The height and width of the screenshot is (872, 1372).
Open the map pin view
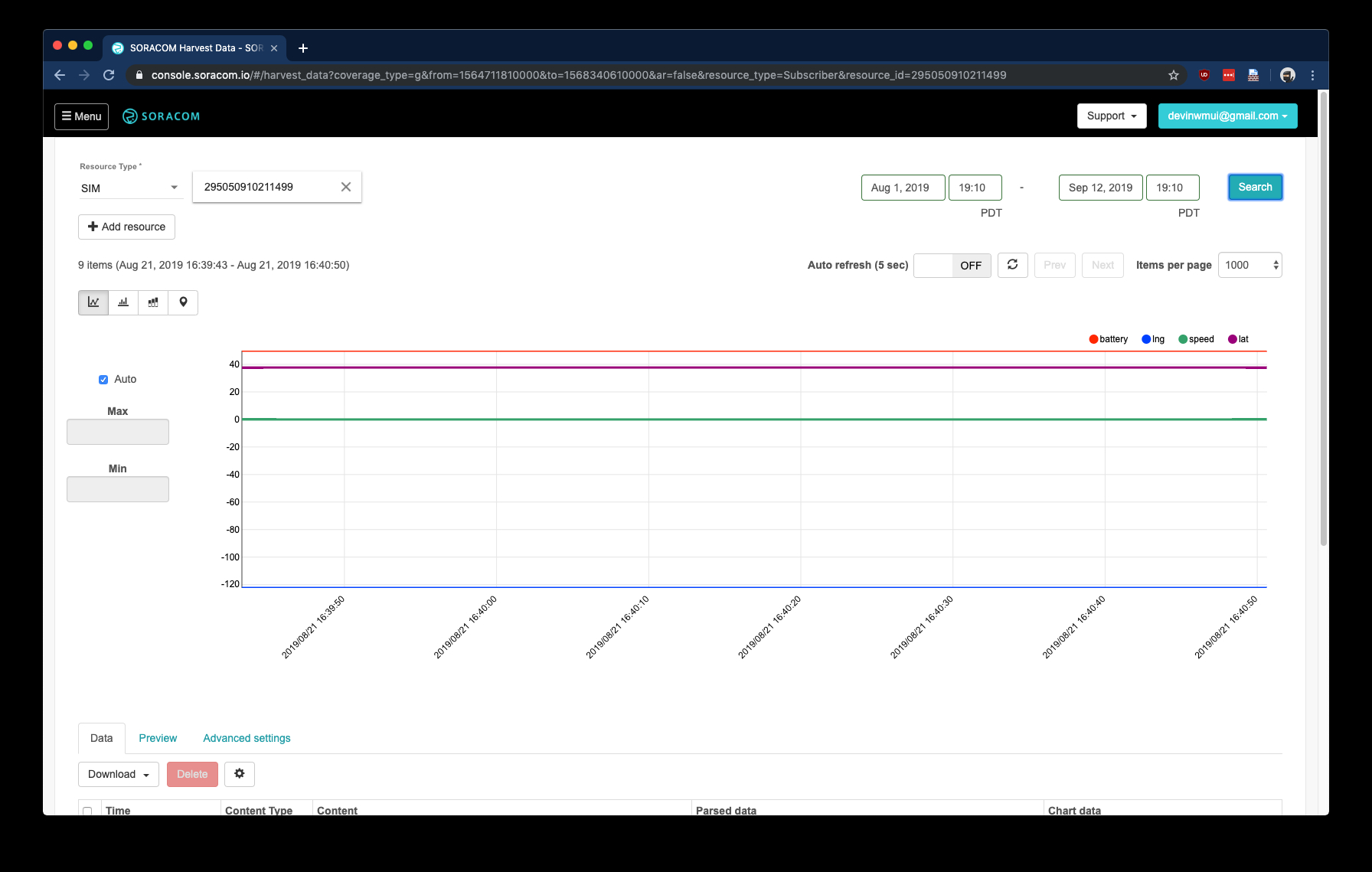[183, 302]
